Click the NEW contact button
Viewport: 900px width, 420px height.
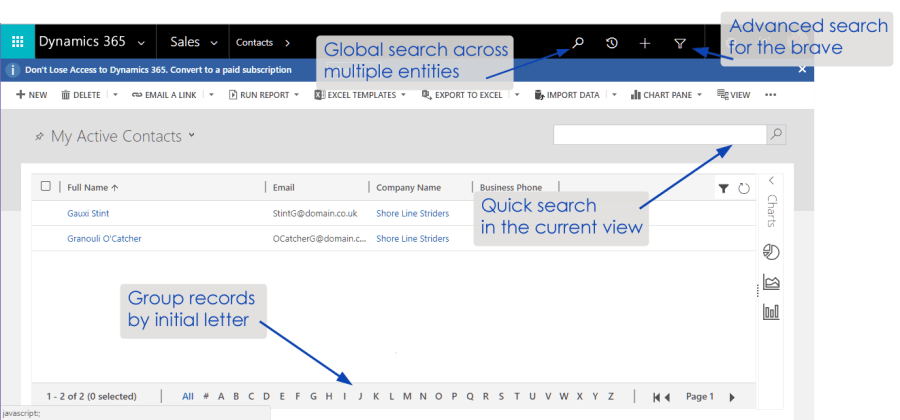point(32,95)
